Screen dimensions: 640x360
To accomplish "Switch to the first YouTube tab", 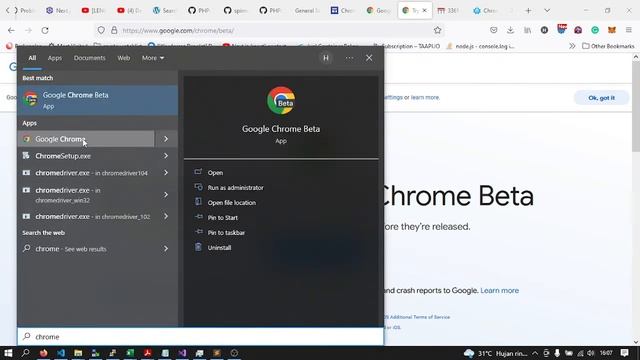I will [92, 11].
